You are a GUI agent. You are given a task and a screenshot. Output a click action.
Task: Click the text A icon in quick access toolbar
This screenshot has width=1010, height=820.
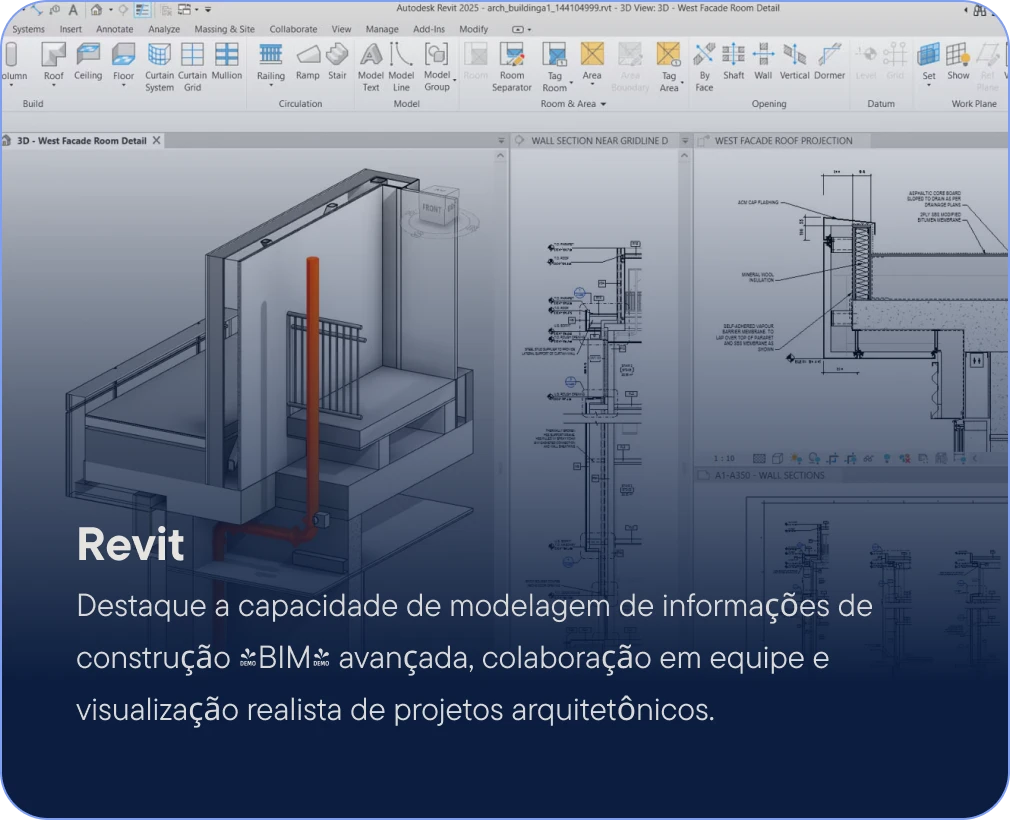tap(73, 10)
